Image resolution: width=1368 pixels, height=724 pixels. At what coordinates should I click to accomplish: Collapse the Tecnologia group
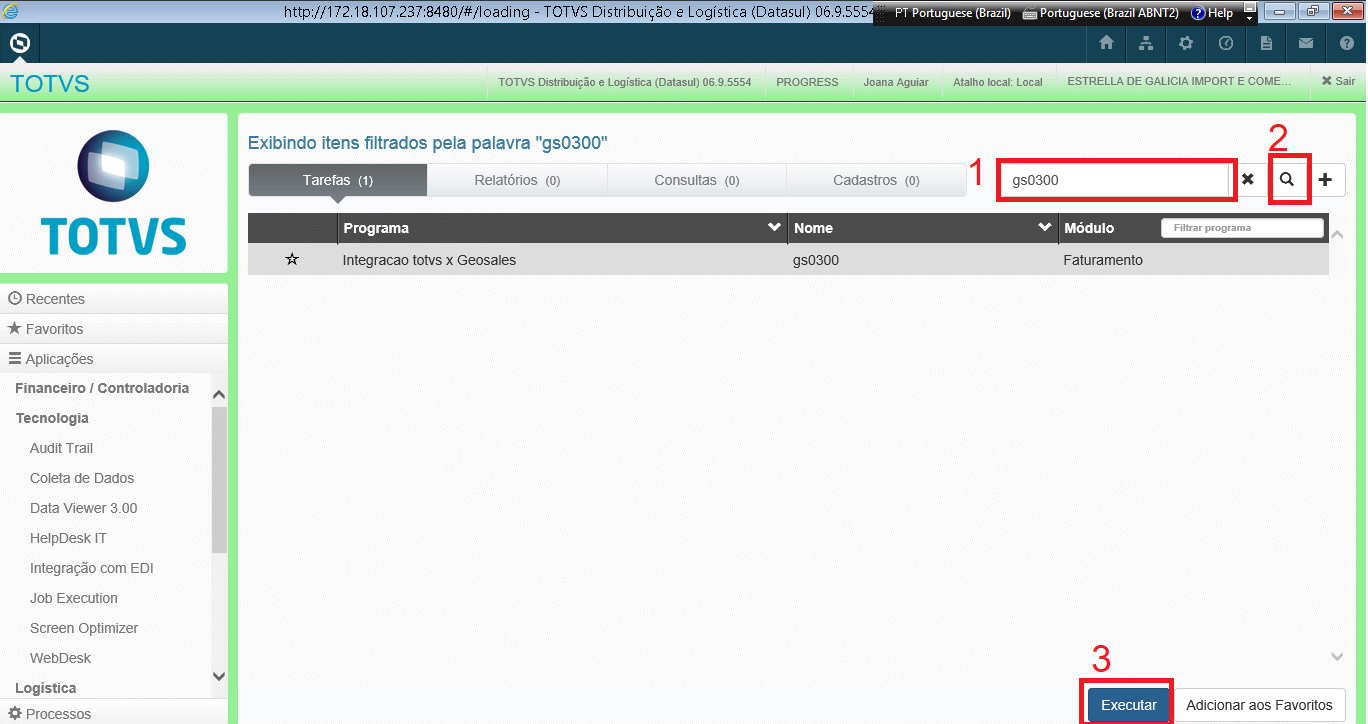pyautogui.click(x=52, y=418)
